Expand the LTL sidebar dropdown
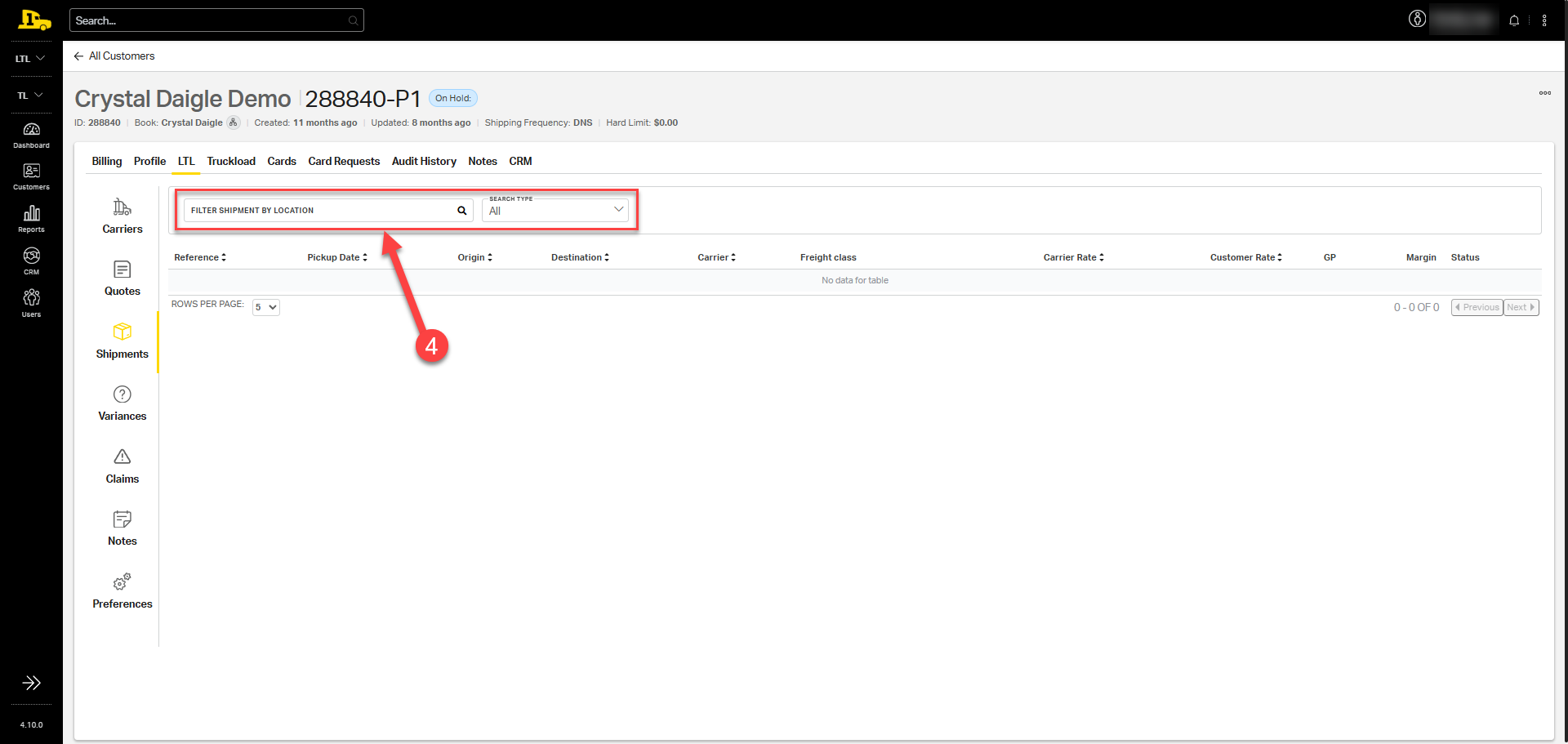The image size is (1568, 744). pos(30,59)
